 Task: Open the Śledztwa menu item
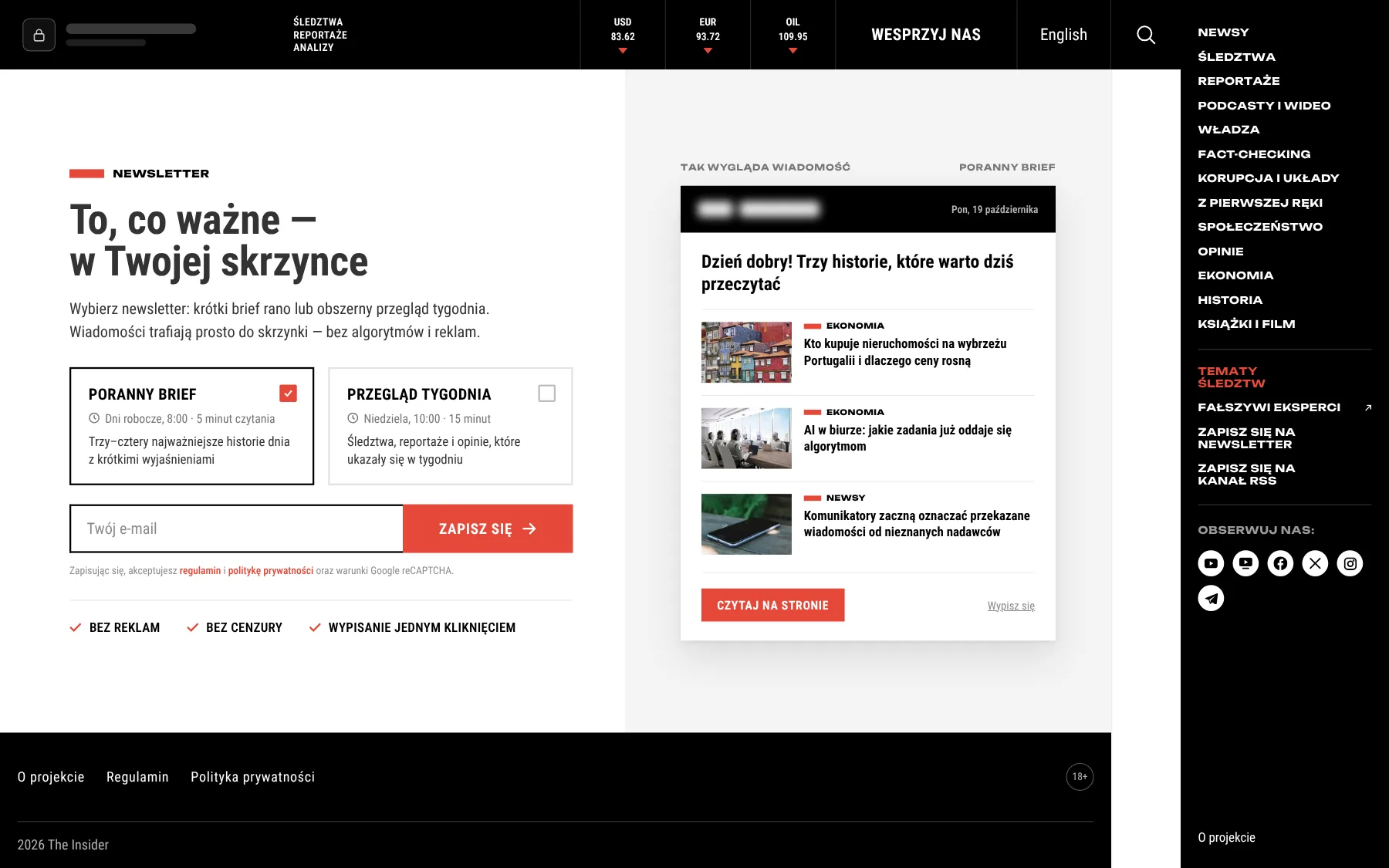[1236, 56]
